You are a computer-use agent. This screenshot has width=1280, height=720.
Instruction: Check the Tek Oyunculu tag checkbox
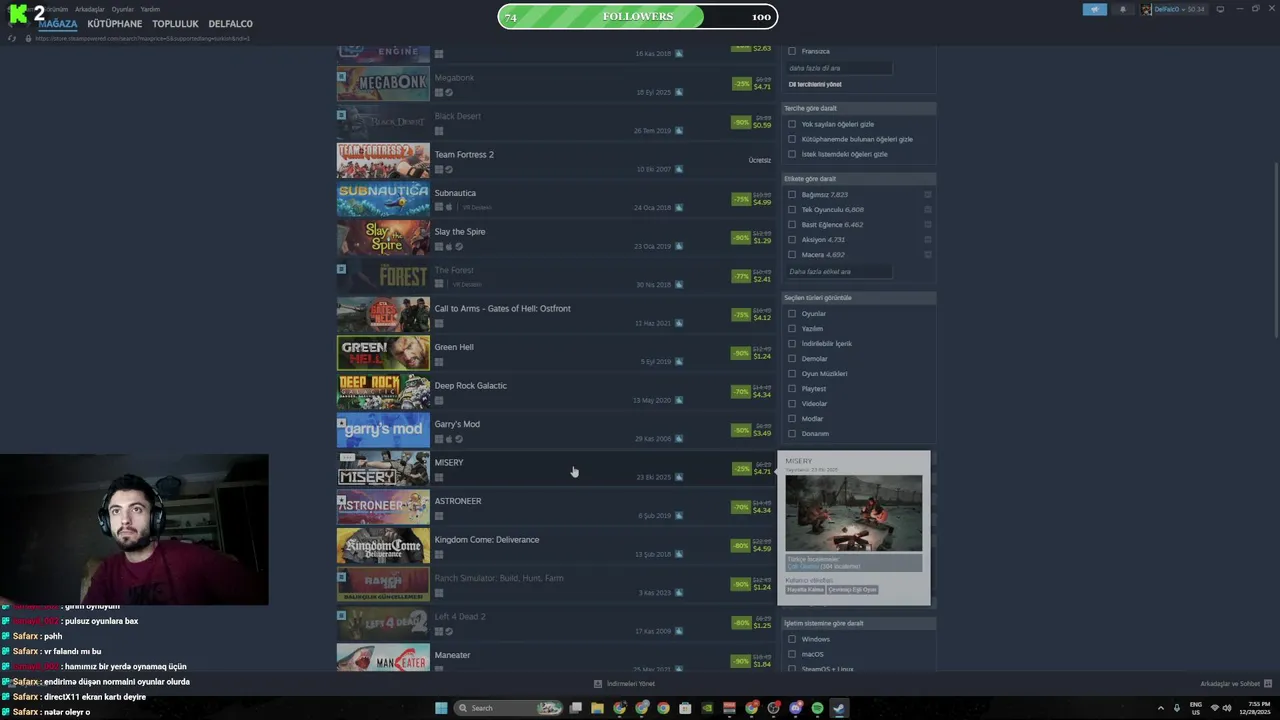(792, 210)
